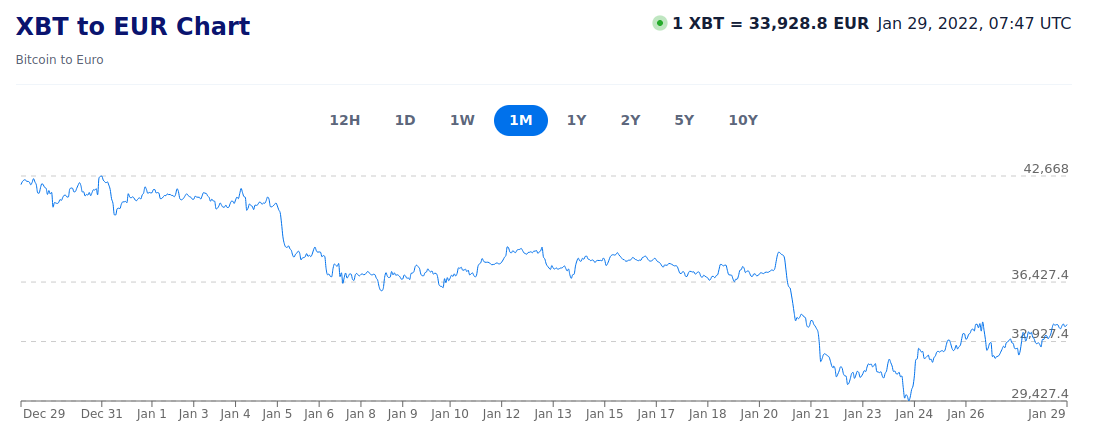
Task: Click the 32,927.4 y-axis label
Action: point(1040,334)
